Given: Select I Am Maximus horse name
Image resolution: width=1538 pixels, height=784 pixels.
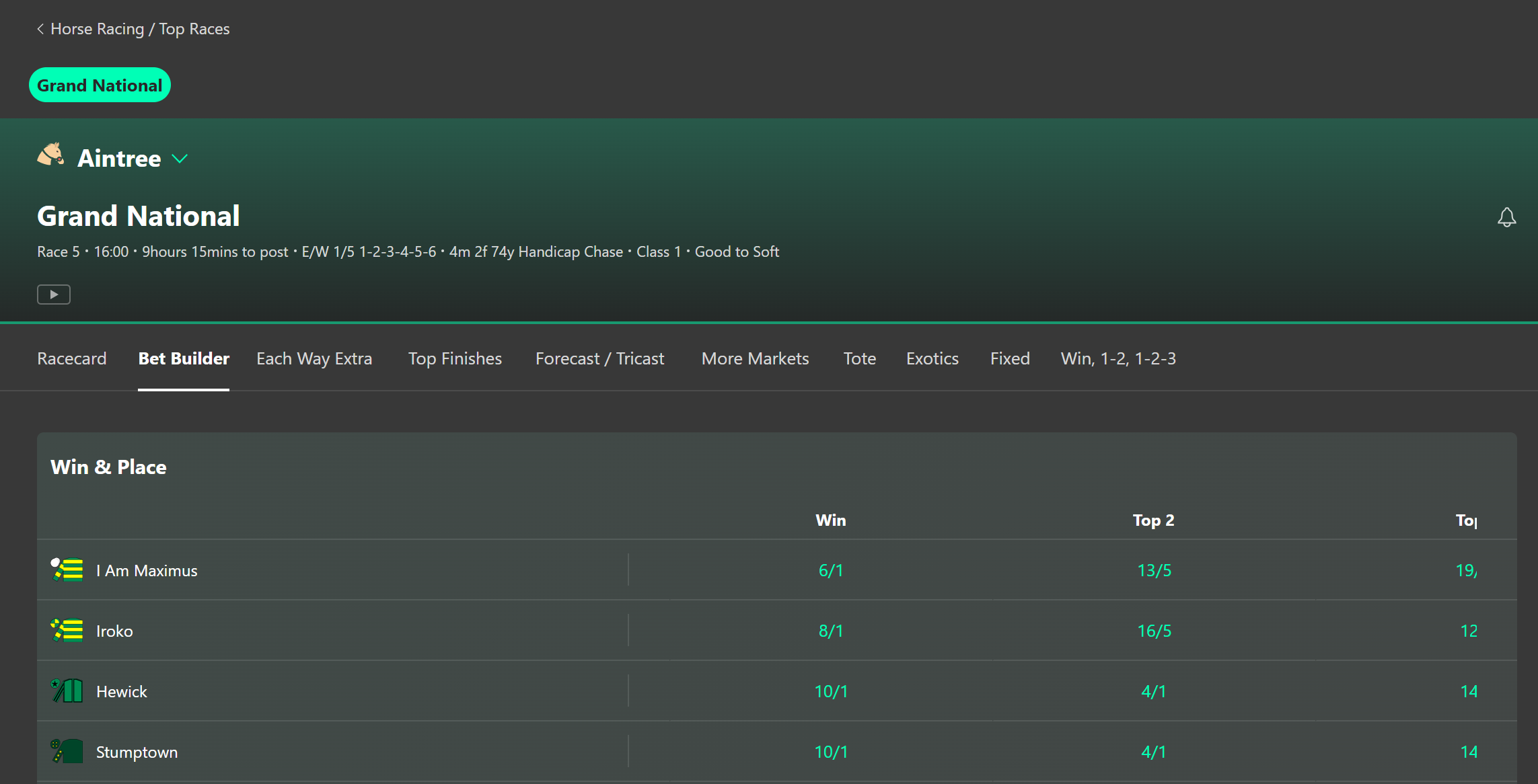Looking at the screenshot, I should [x=147, y=570].
